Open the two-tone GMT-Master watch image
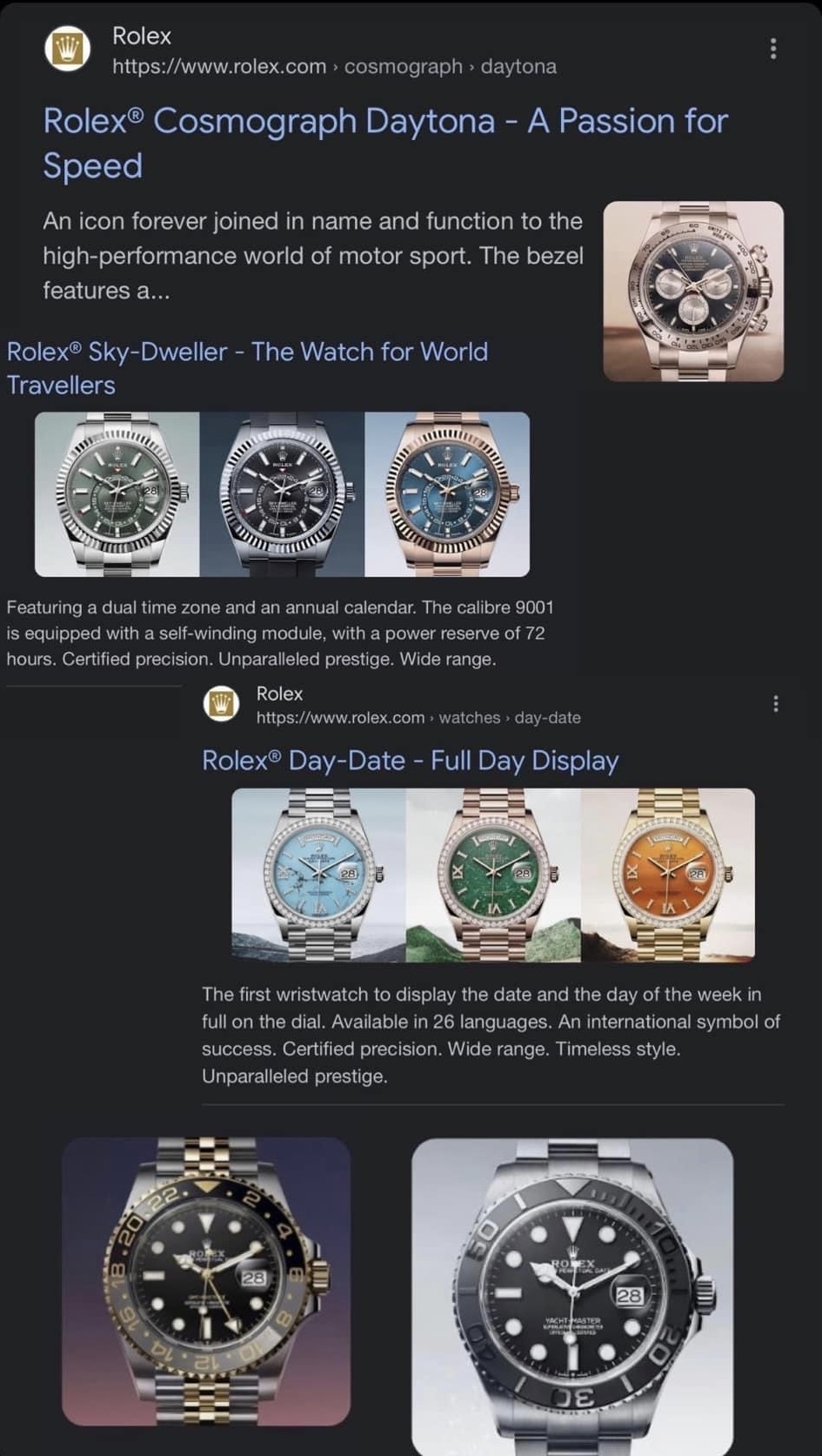The width and height of the screenshot is (822, 1456). [x=206, y=1281]
